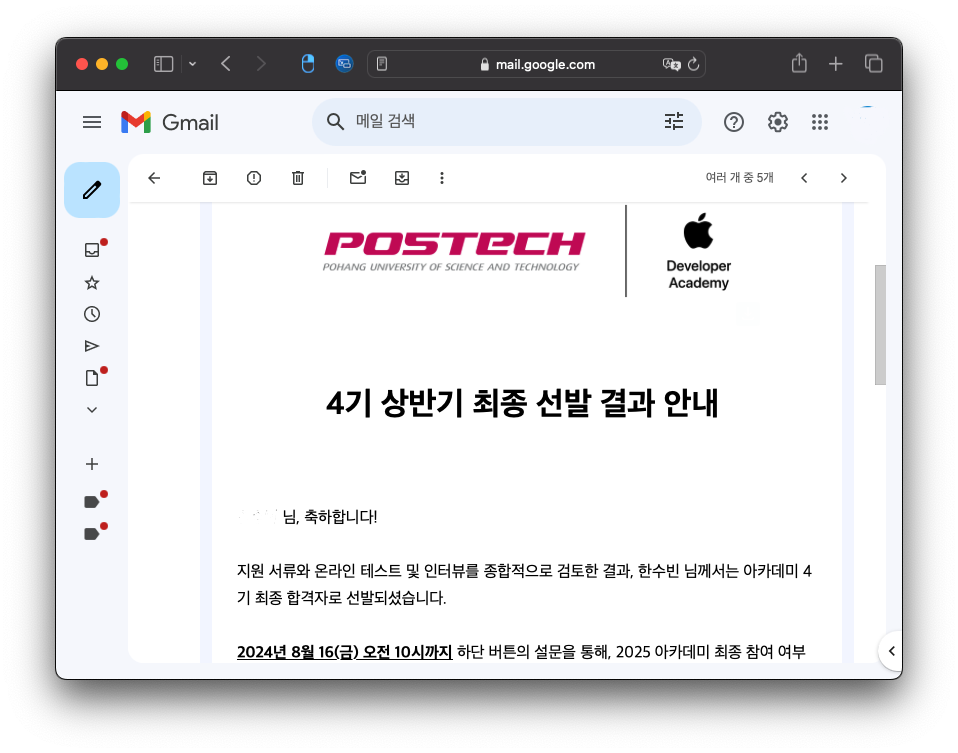The image size is (958, 753).
Task: Mark email as unread
Action: 357,177
